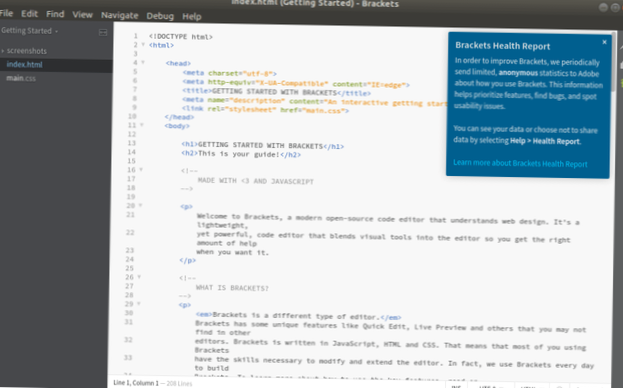Click the DOCTYPE html line of code
This screenshot has height=388, width=623.
point(181,37)
